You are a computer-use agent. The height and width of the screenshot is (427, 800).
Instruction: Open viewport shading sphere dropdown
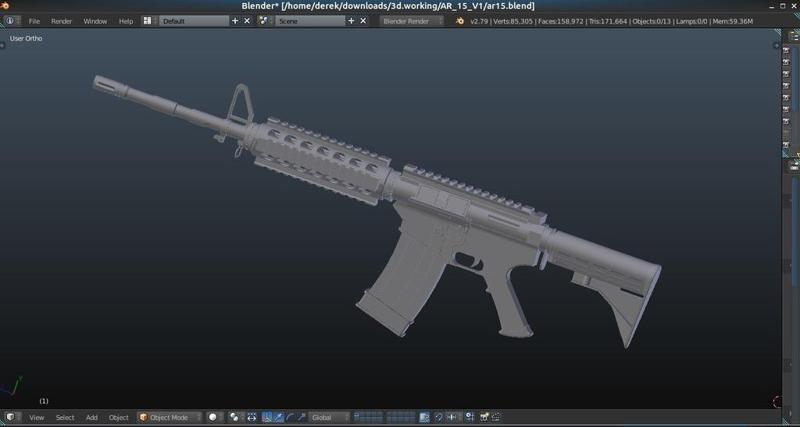point(215,417)
